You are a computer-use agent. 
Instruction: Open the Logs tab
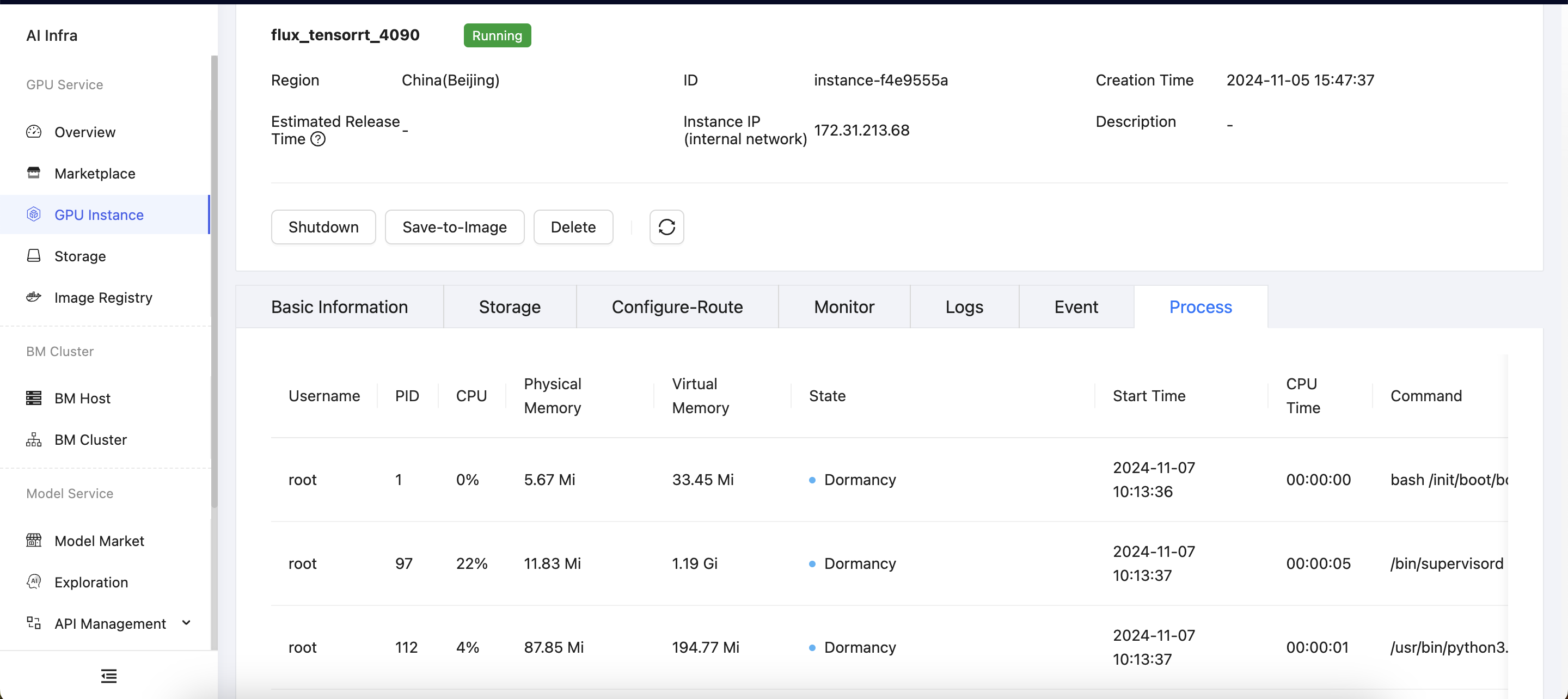click(964, 307)
